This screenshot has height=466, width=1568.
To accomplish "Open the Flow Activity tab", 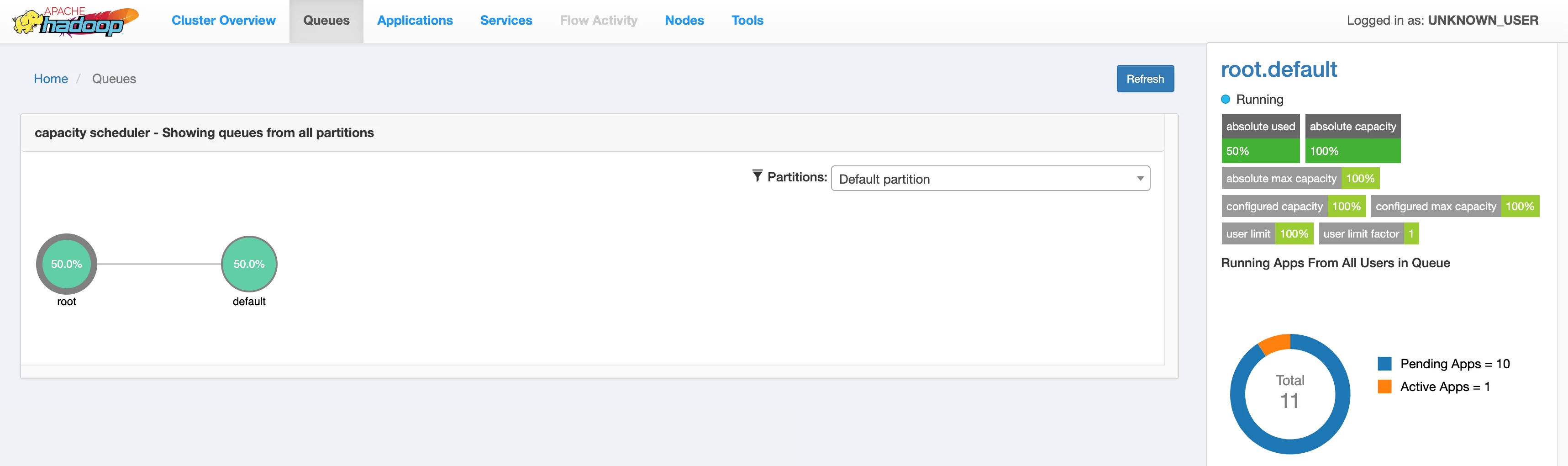I will click(598, 21).
